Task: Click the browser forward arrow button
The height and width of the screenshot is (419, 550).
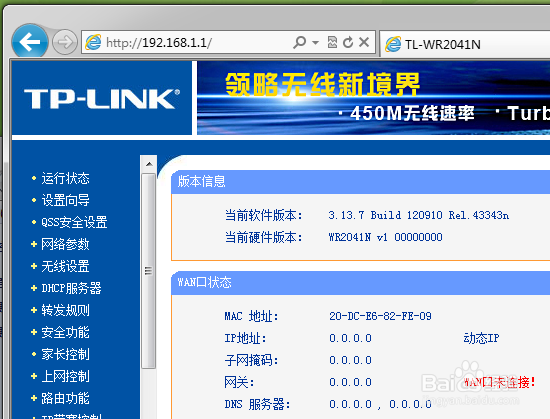Action: [x=65, y=42]
